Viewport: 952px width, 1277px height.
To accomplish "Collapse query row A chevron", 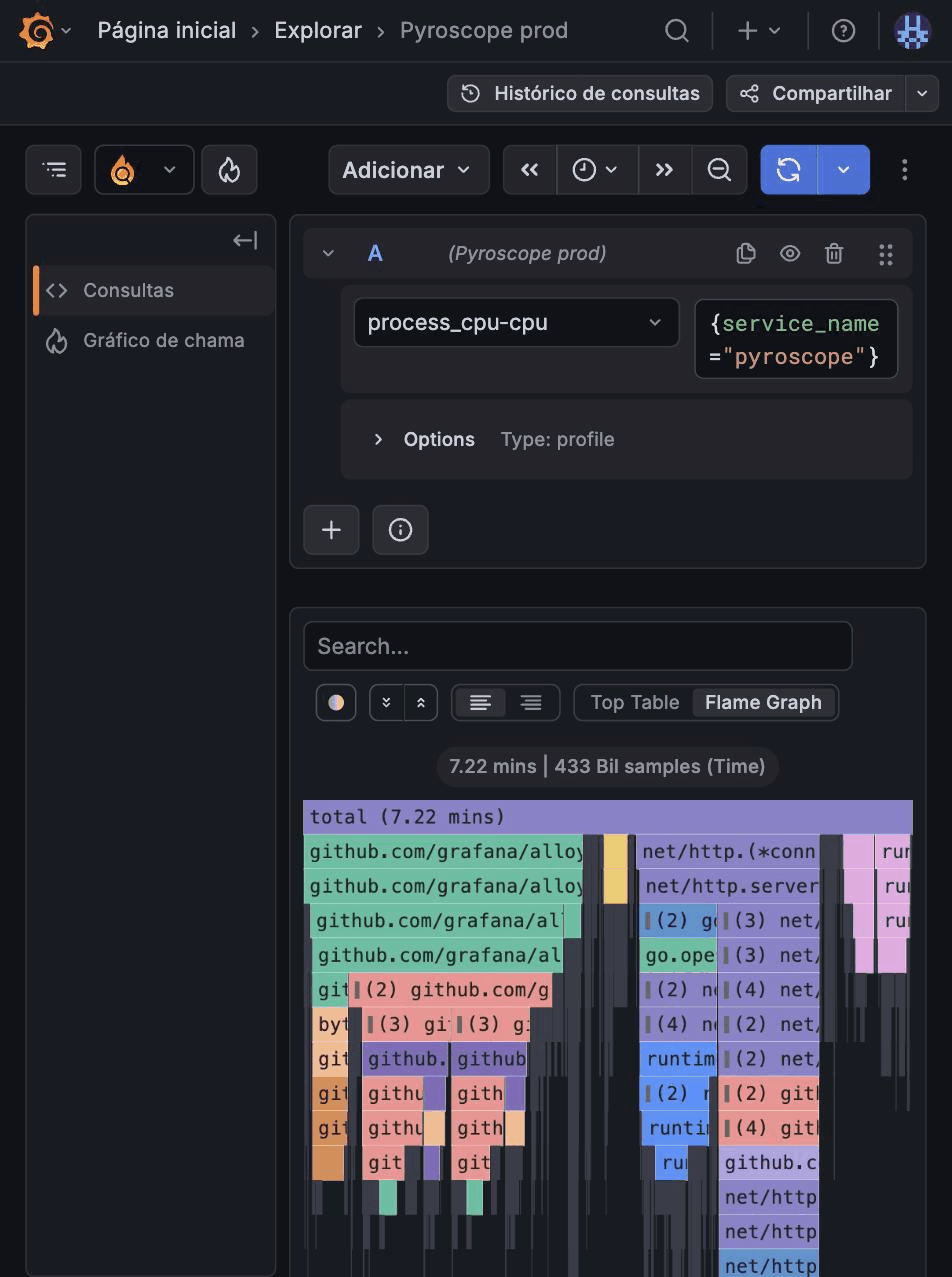I will (328, 254).
